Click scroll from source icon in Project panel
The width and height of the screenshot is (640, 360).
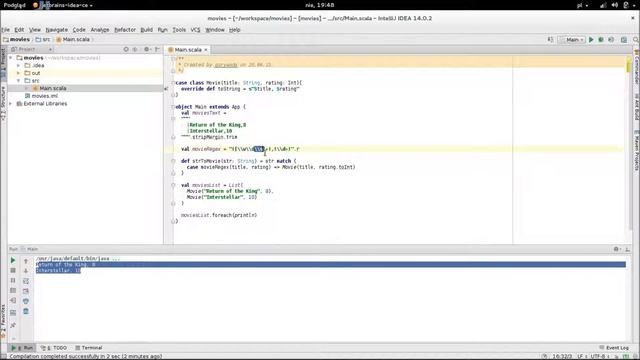126,49
